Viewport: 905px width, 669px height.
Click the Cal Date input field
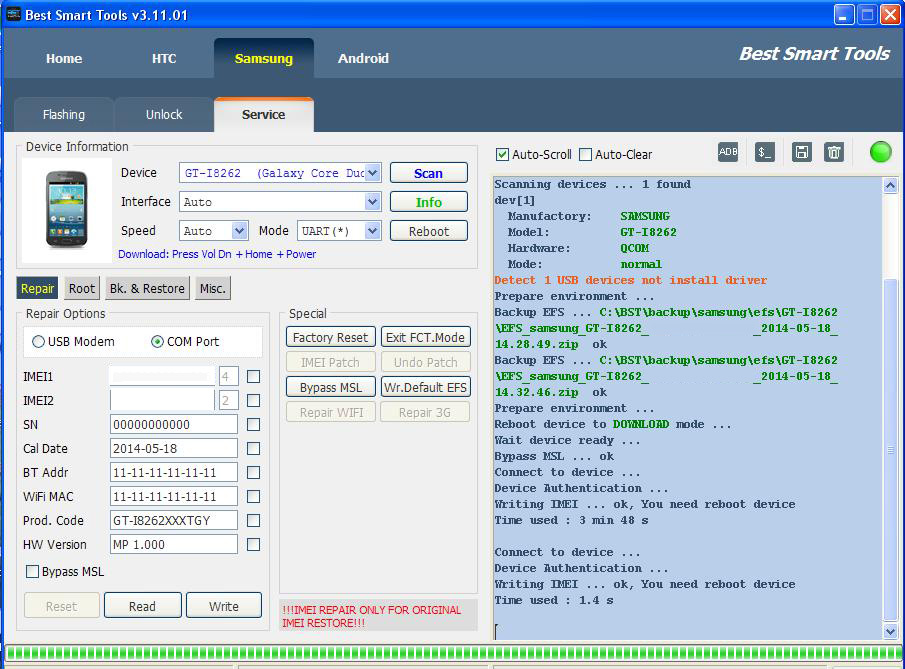point(174,449)
